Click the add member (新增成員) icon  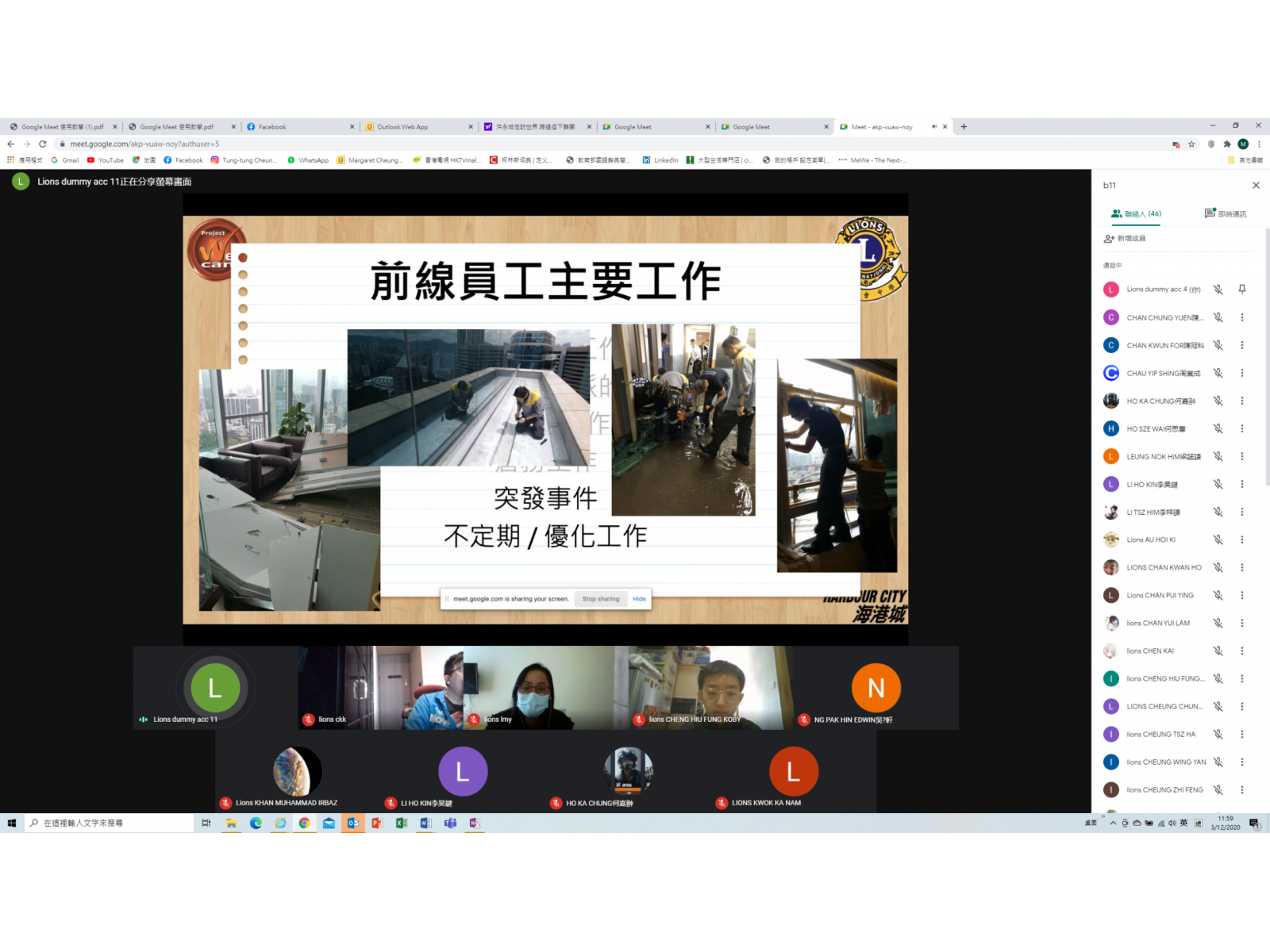click(1109, 239)
